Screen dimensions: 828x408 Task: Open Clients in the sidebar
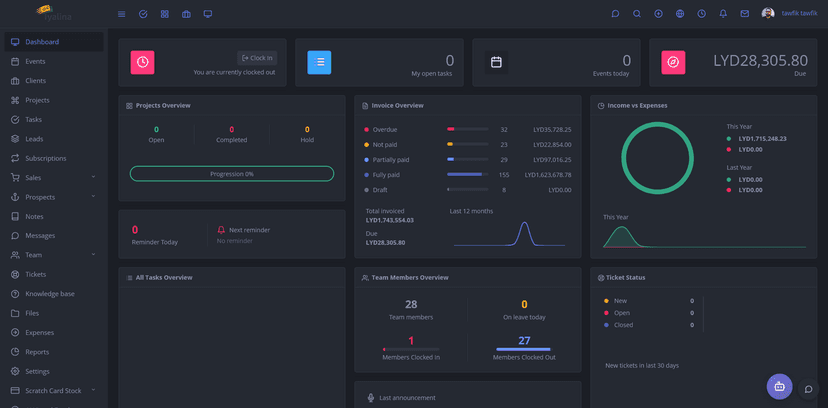(x=54, y=81)
